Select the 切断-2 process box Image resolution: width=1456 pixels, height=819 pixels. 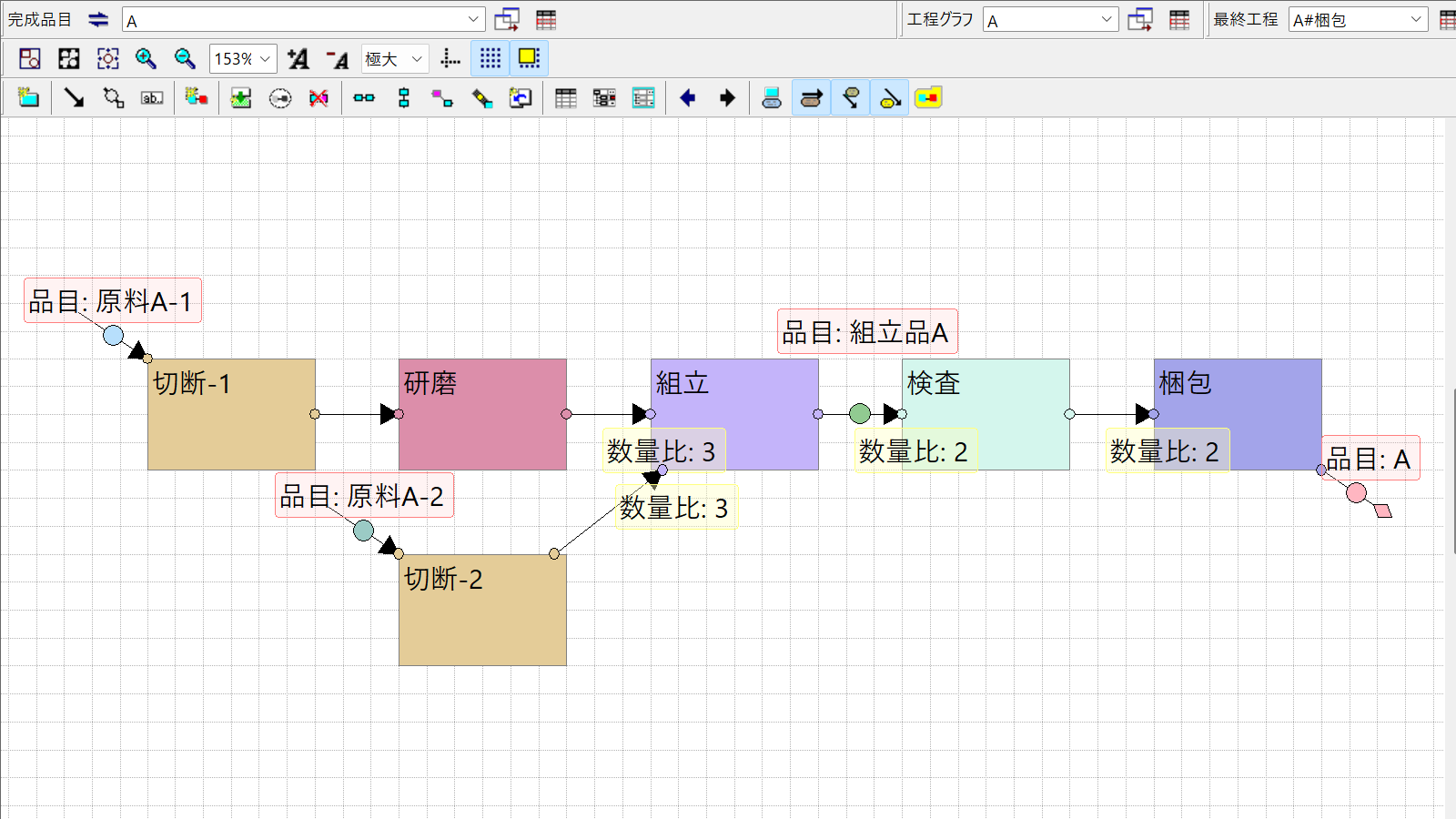[482, 610]
